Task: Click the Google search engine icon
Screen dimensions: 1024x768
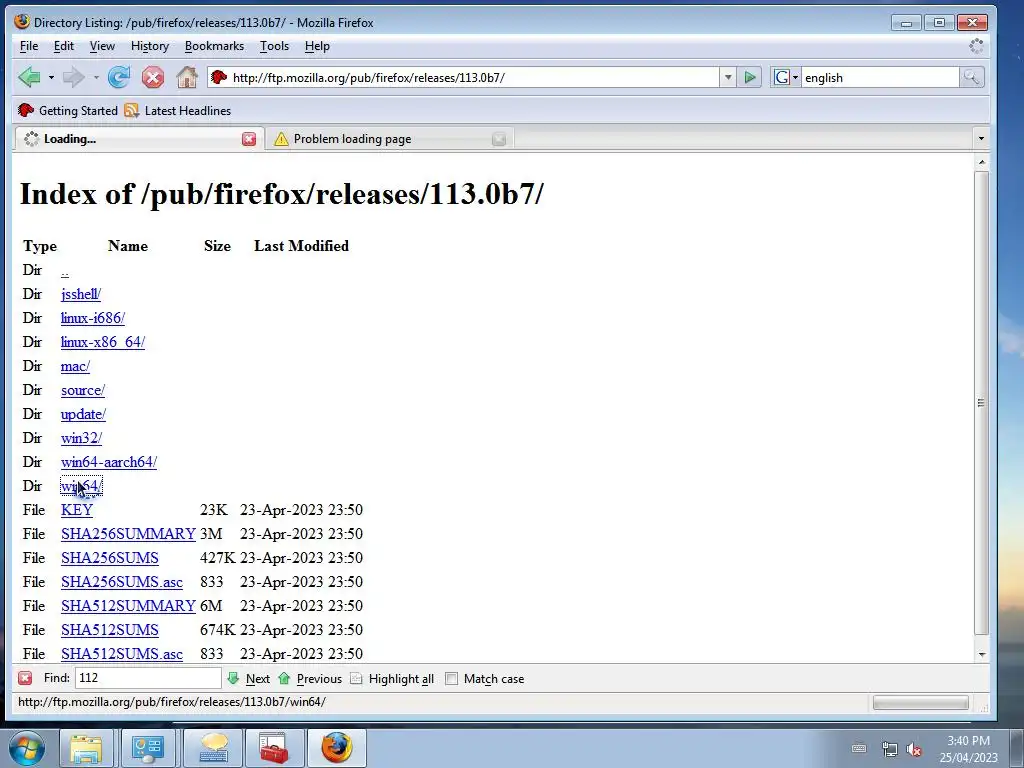Action: [781, 78]
